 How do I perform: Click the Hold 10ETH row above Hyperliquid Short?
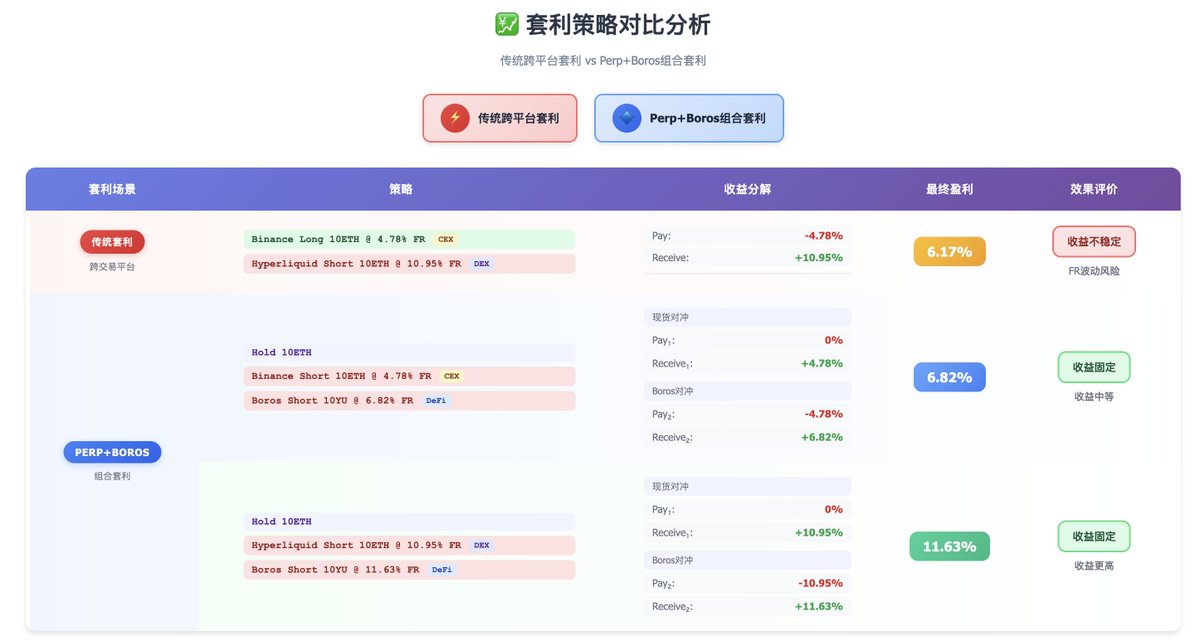[409, 521]
